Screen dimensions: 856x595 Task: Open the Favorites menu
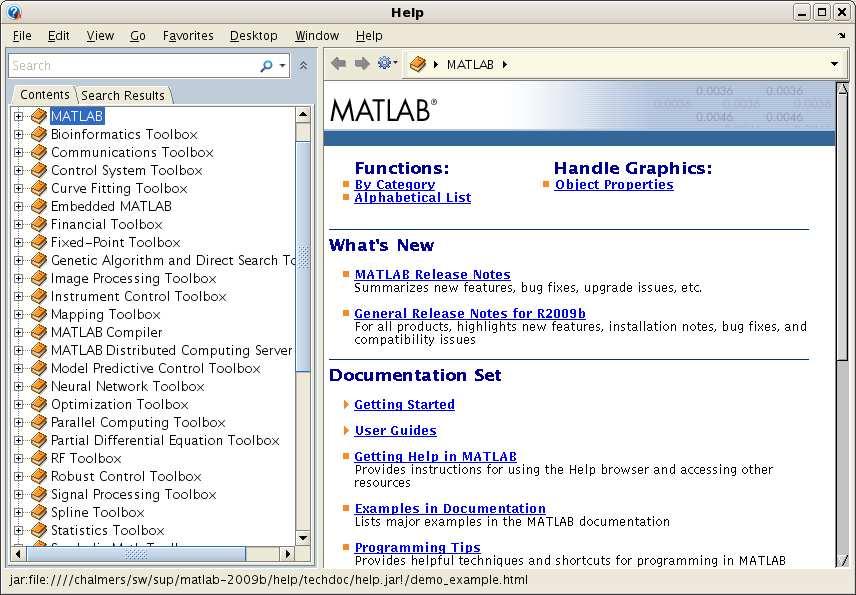tap(188, 36)
